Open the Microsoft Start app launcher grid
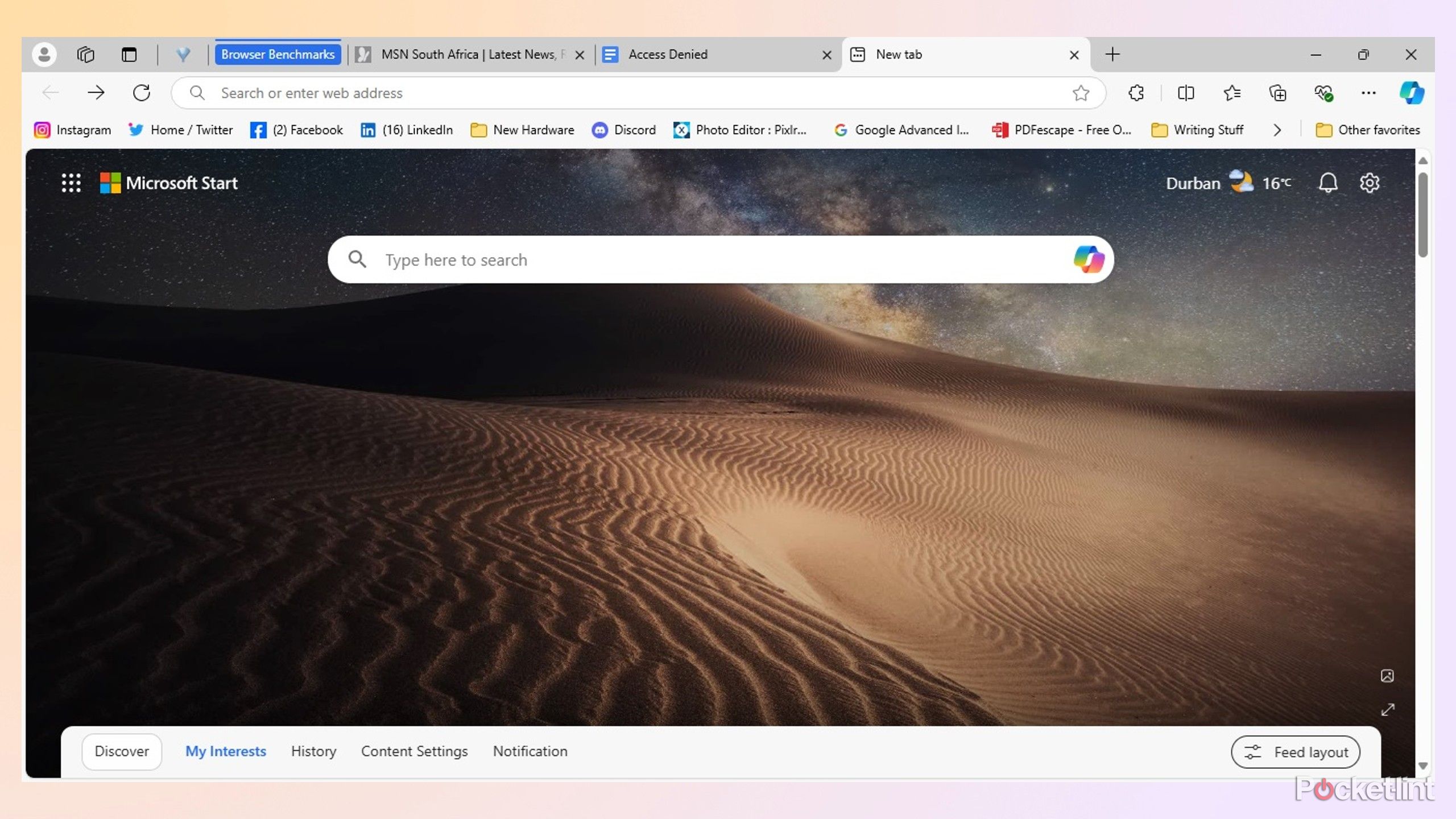The height and width of the screenshot is (819, 1456). point(71,183)
